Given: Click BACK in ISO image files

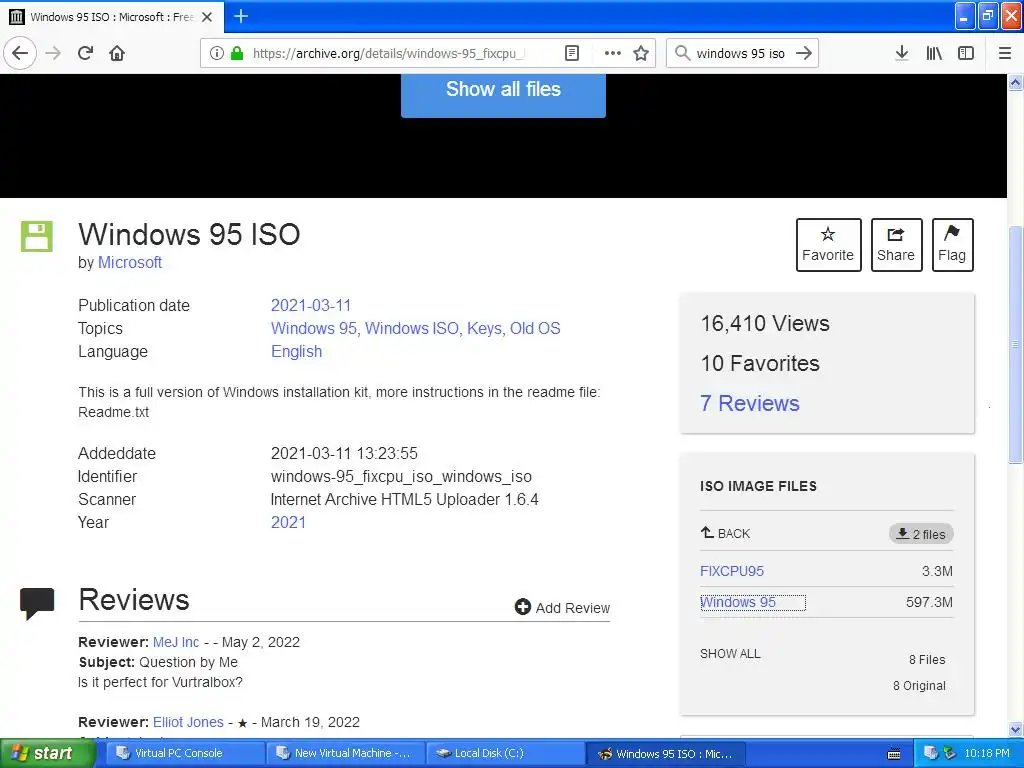Looking at the screenshot, I should click(x=725, y=534).
